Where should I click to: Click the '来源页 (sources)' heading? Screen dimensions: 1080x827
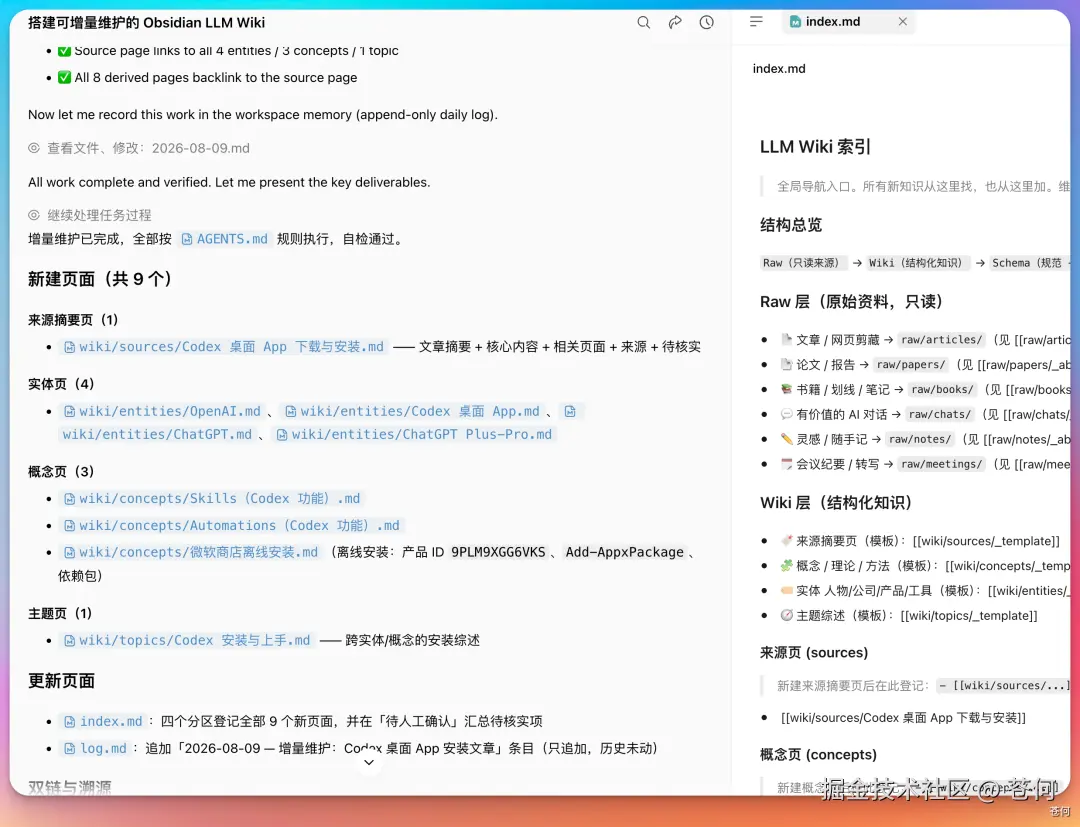coord(813,653)
